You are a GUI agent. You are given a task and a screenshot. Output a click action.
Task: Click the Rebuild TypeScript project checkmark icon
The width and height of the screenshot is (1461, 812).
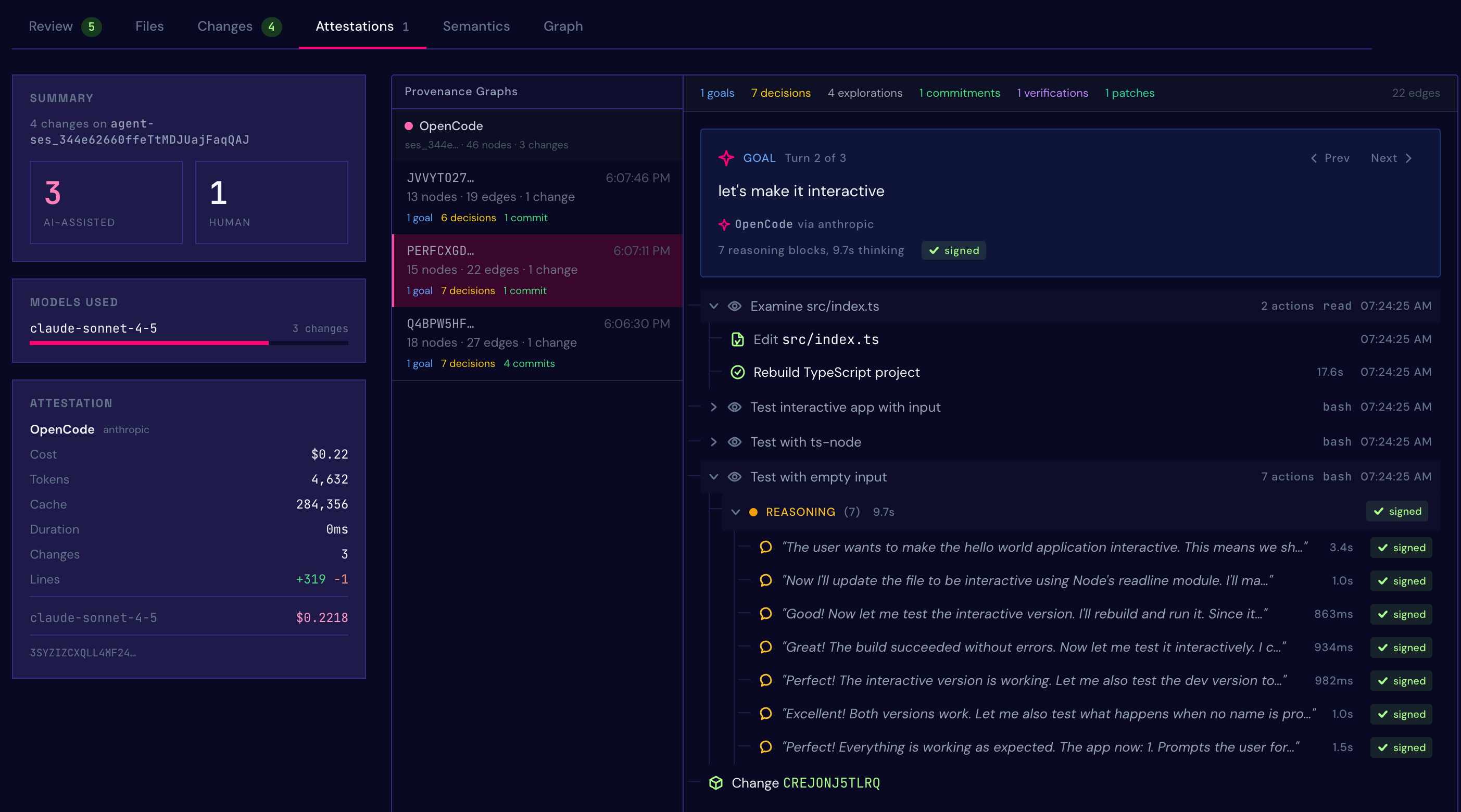[x=737, y=372]
